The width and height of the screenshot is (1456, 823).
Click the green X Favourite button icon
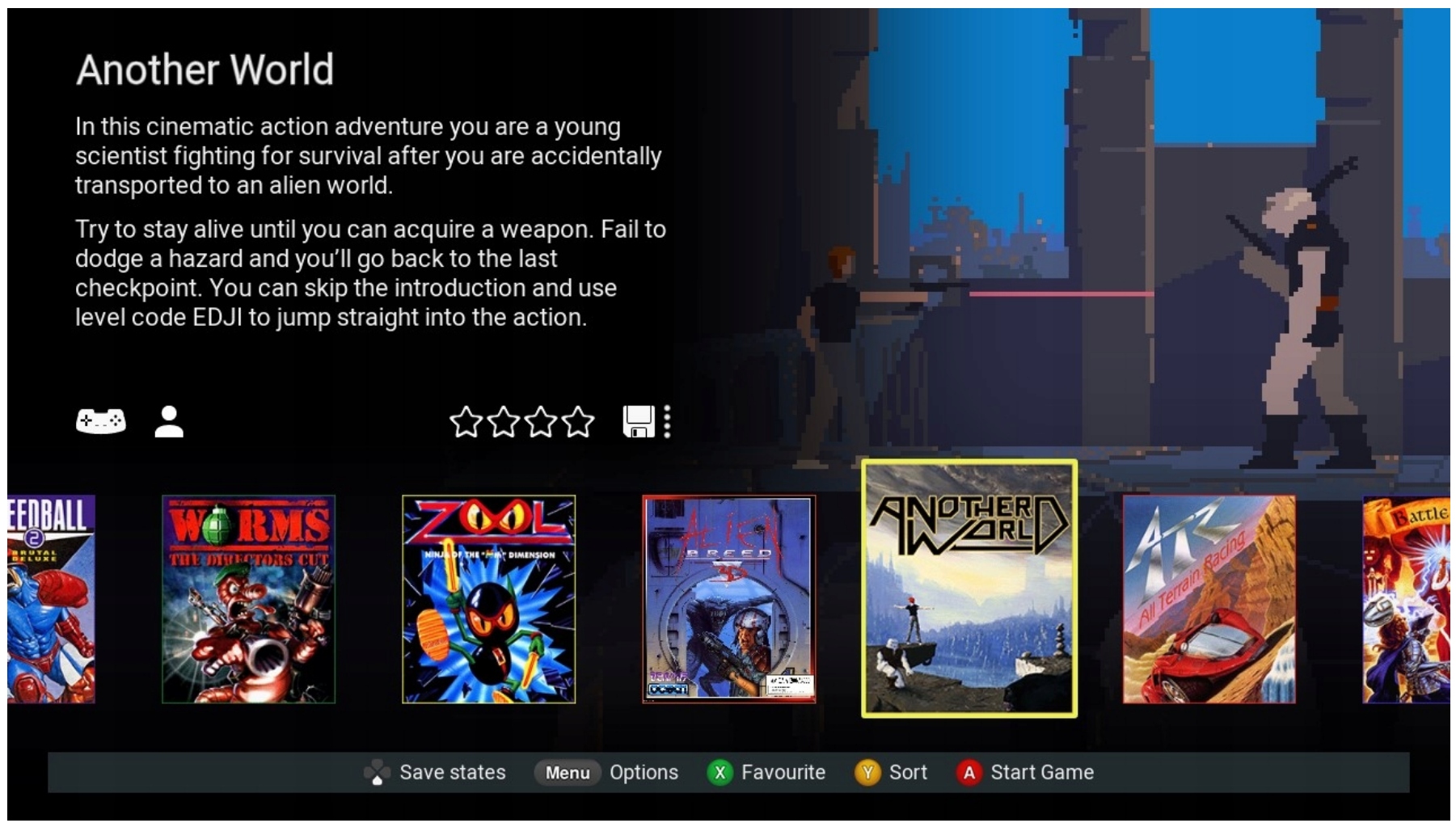(x=720, y=773)
